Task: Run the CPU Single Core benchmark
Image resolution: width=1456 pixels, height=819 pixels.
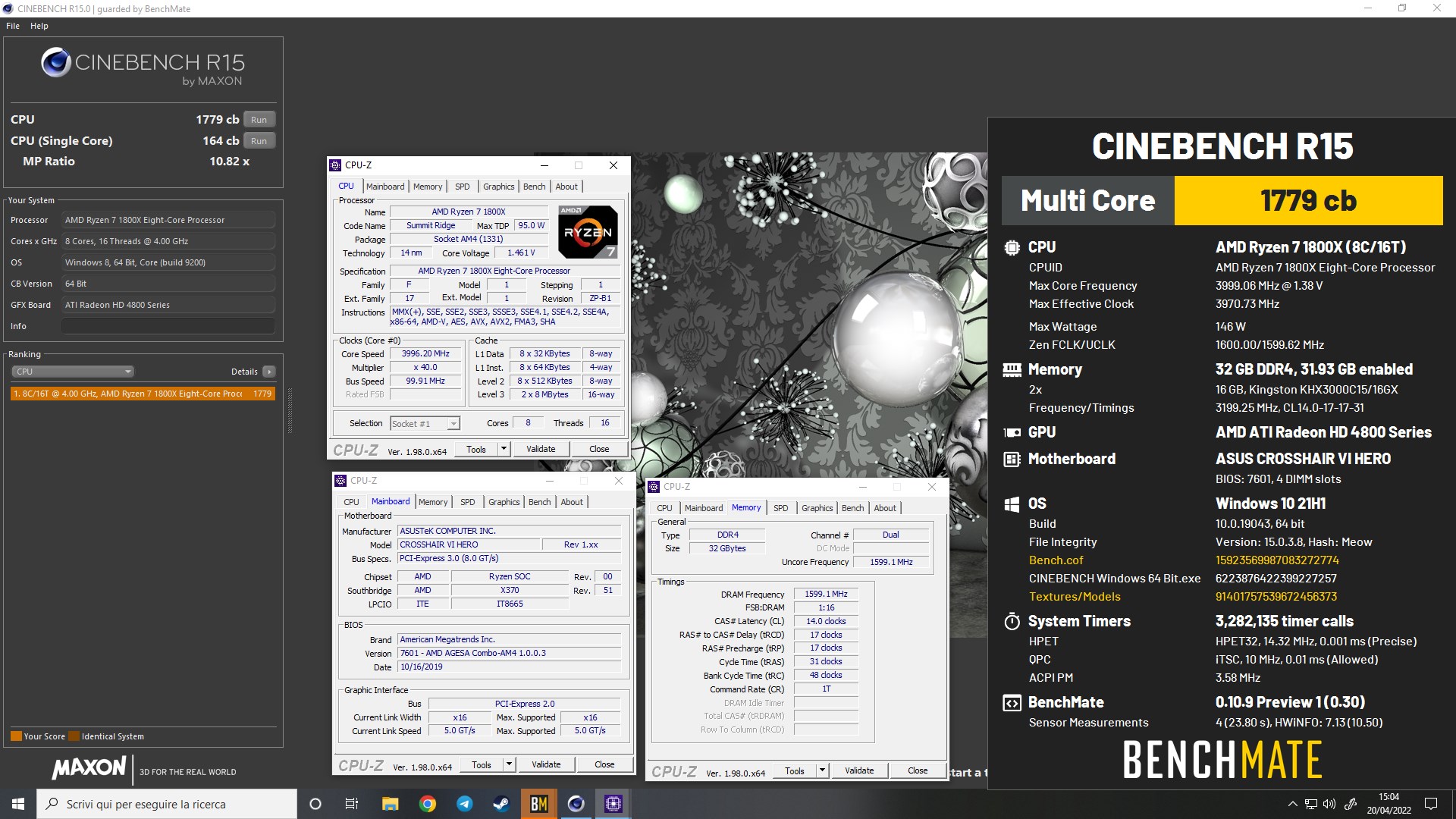Action: coord(259,141)
